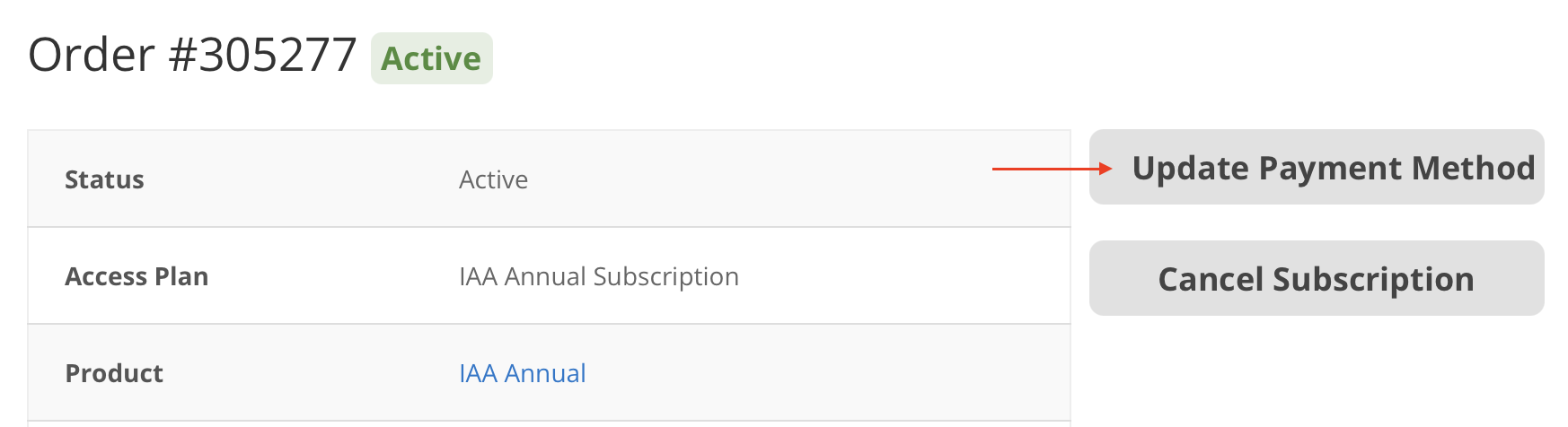Screen dimensions: 1568x427
Task: Click the tail of the red arrow line
Action: pyautogui.click(x=996, y=169)
